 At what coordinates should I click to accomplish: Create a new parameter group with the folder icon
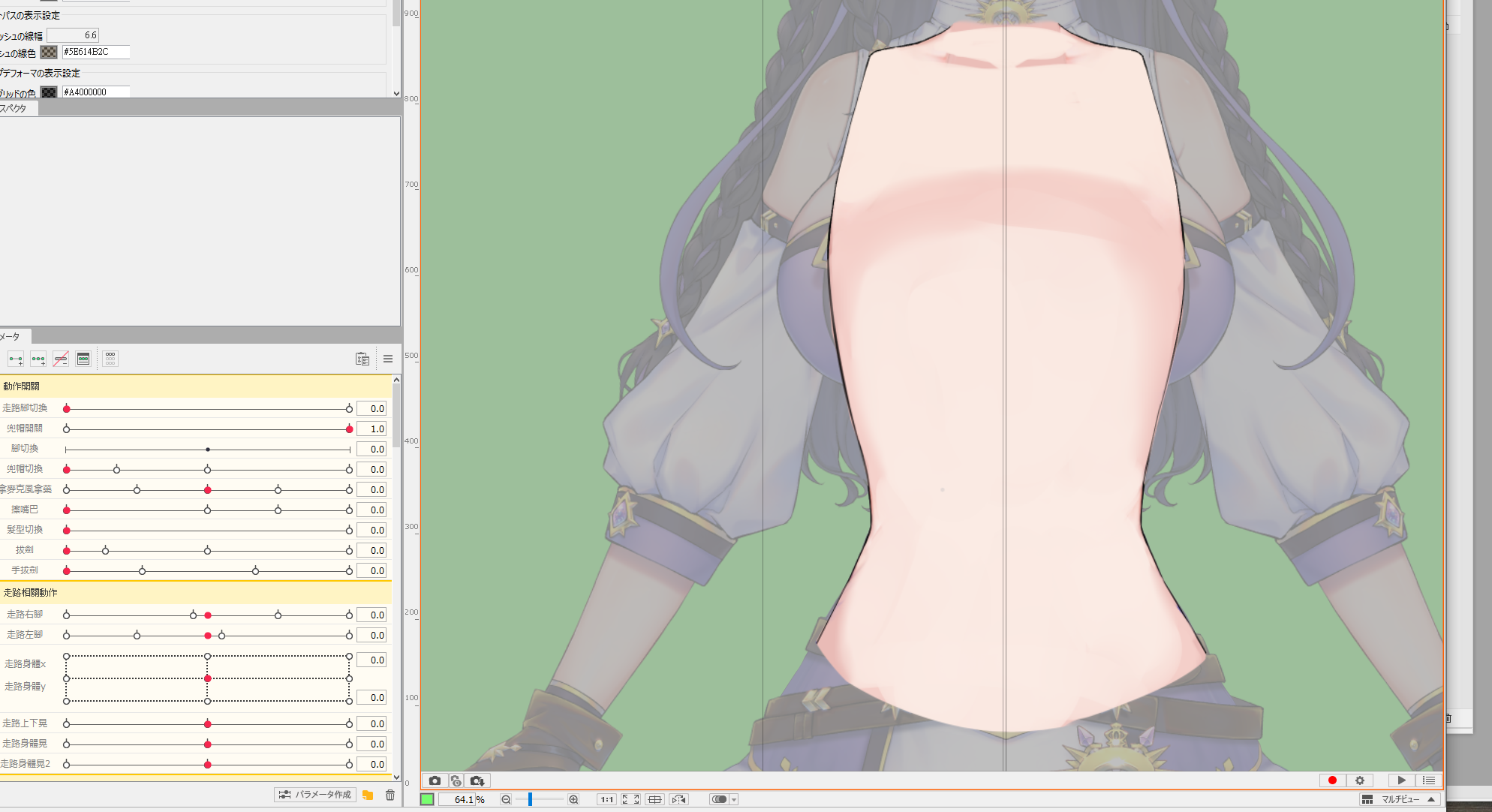coord(368,795)
